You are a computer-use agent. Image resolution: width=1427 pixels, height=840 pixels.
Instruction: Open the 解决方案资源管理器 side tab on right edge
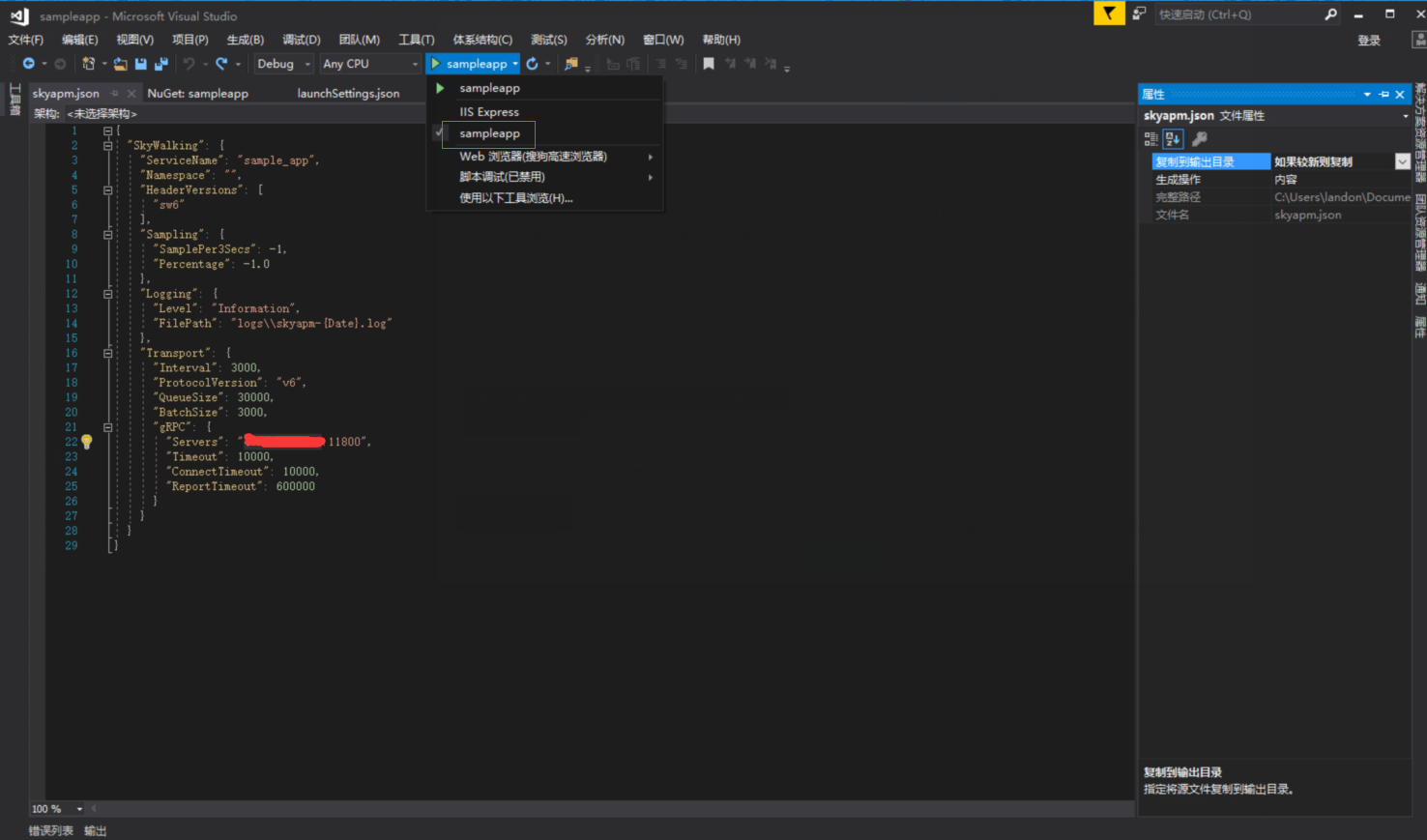pos(1419,132)
